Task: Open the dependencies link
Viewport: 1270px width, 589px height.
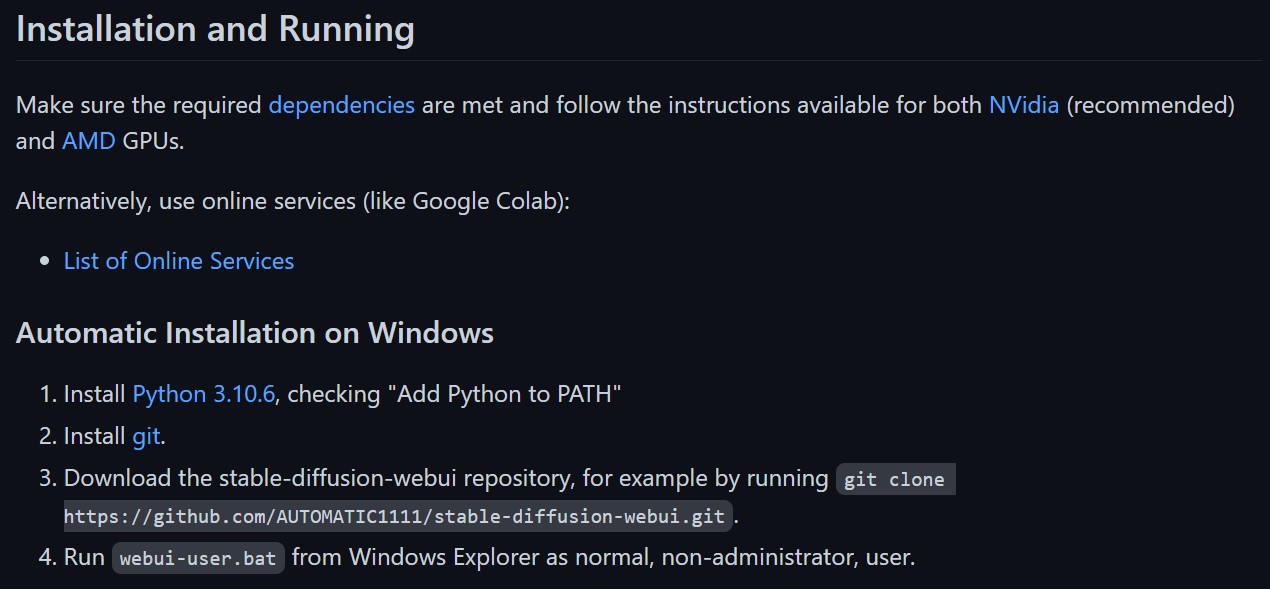Action: click(341, 105)
